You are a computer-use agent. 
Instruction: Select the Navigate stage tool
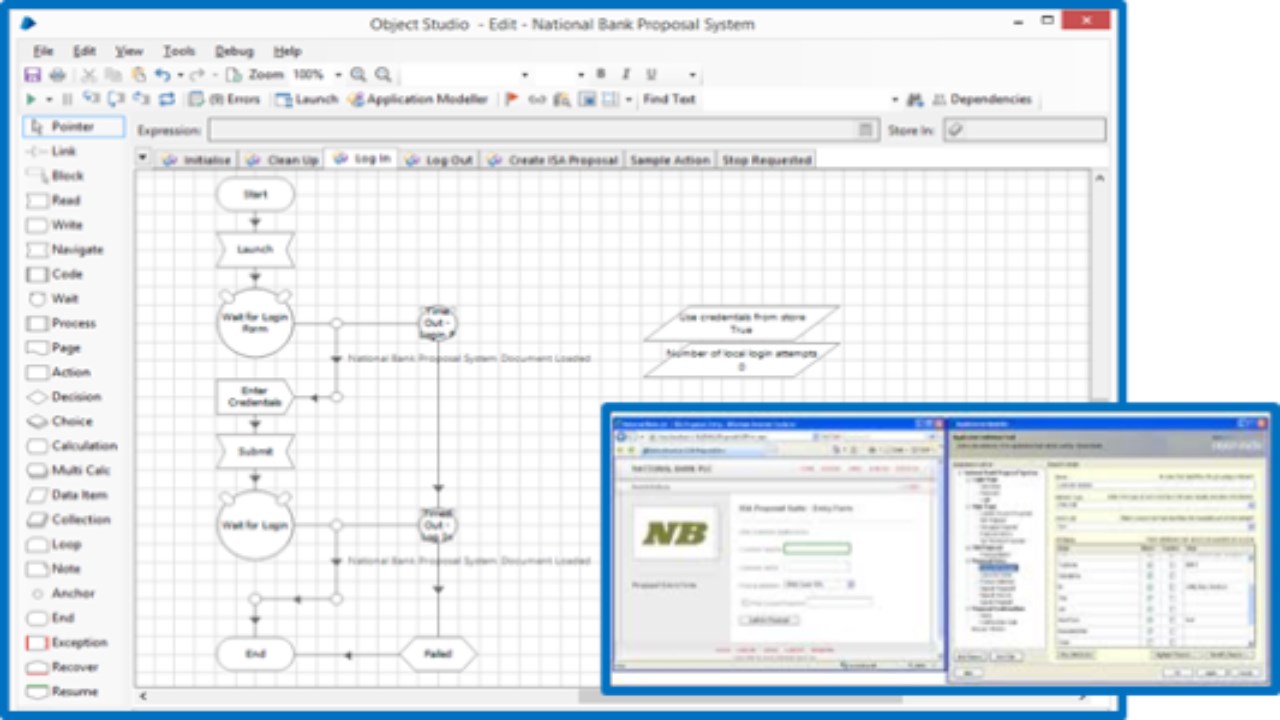[x=64, y=249]
